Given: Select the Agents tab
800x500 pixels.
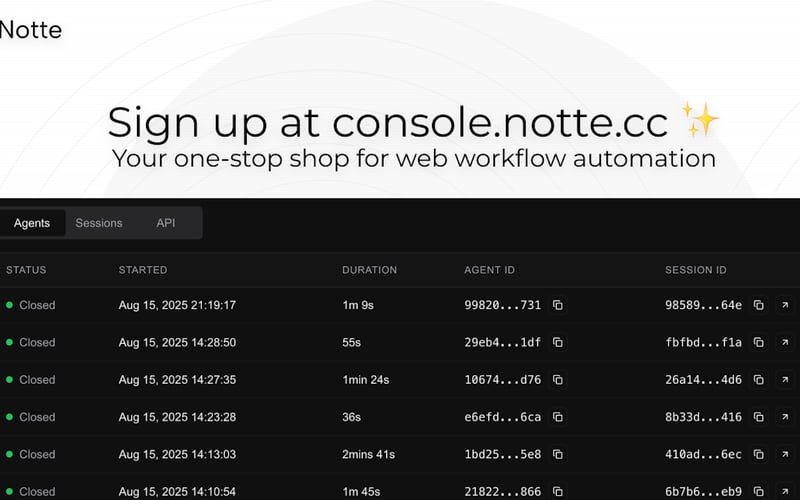Looking at the screenshot, I should (32, 223).
